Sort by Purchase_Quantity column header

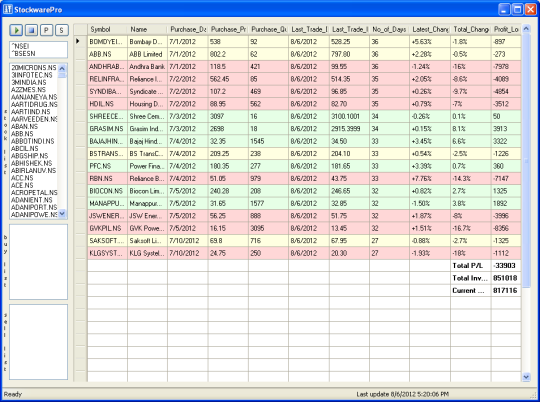268,30
